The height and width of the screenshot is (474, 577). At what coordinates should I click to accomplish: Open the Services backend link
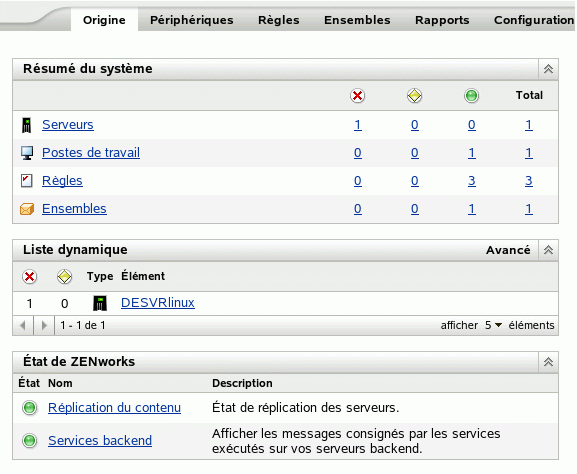(x=100, y=441)
